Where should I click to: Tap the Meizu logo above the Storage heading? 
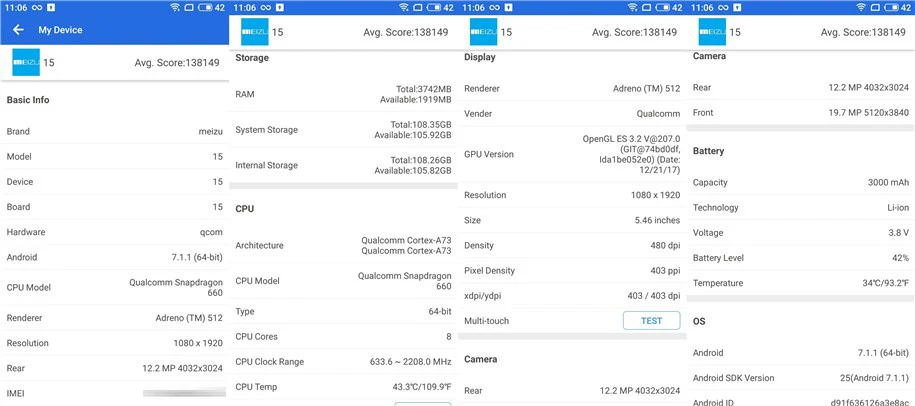(255, 32)
